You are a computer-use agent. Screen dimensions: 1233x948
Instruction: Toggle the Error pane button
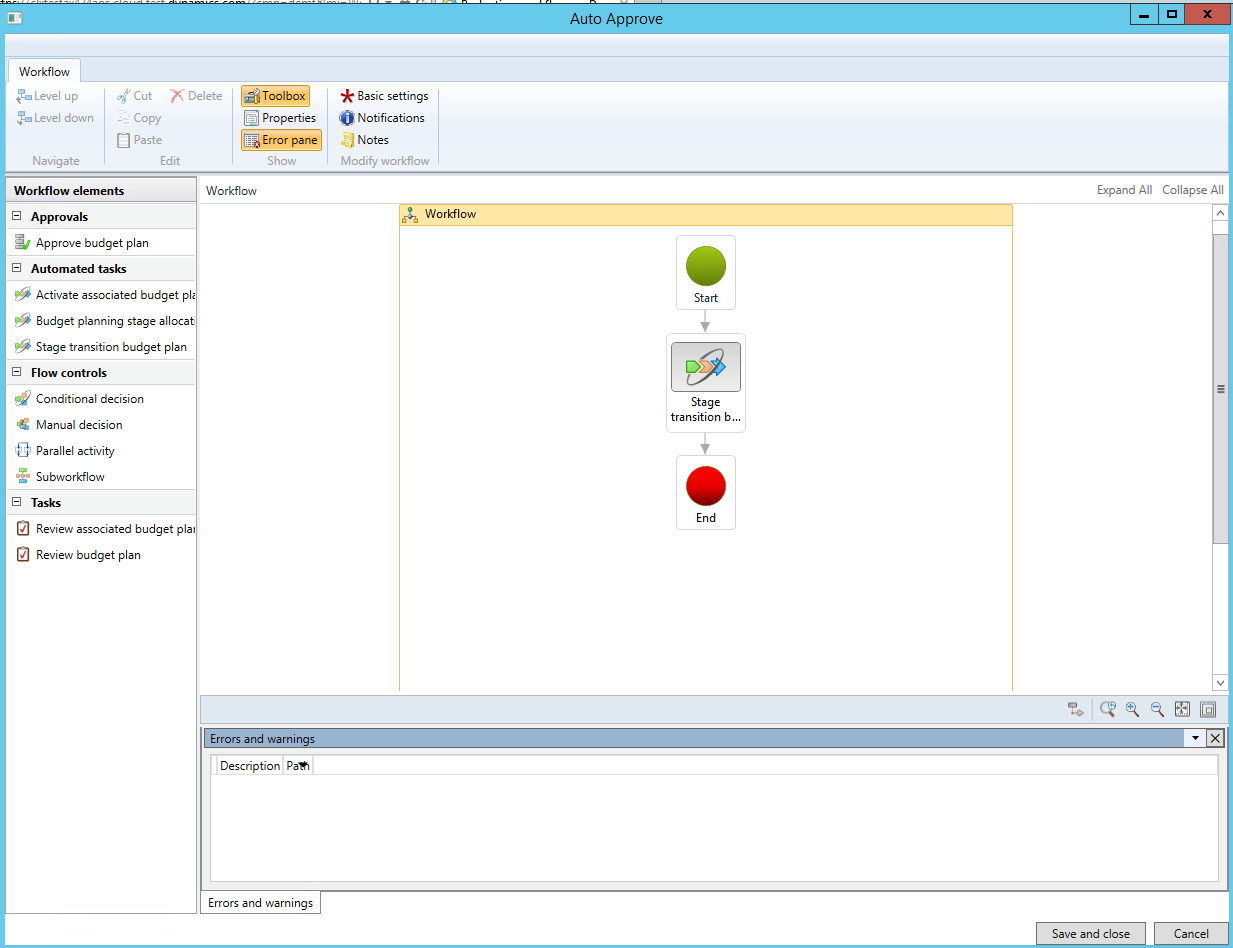click(281, 140)
